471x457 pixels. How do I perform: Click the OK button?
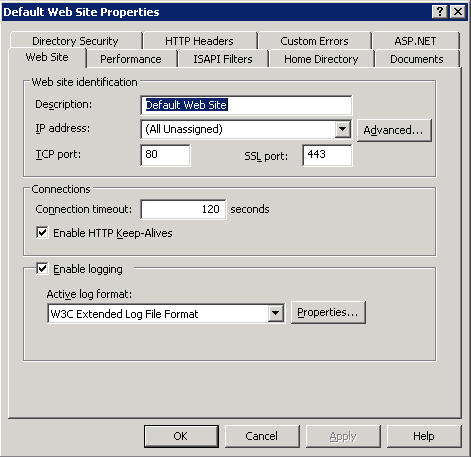[x=181, y=436]
